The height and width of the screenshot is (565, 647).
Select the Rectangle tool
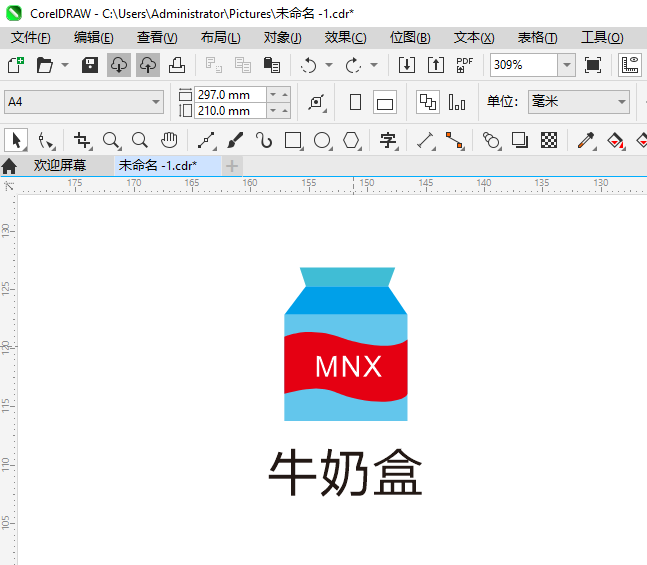point(293,141)
